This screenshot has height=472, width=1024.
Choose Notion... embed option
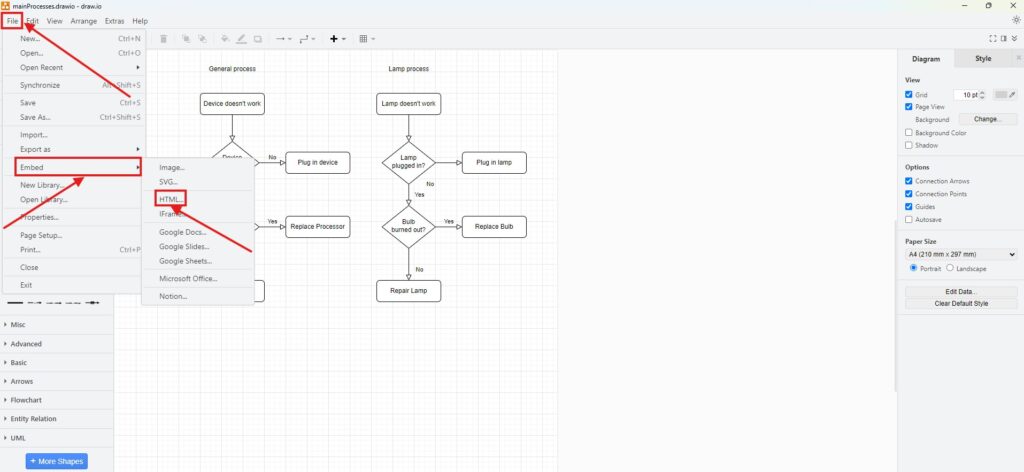pyautogui.click(x=197, y=296)
